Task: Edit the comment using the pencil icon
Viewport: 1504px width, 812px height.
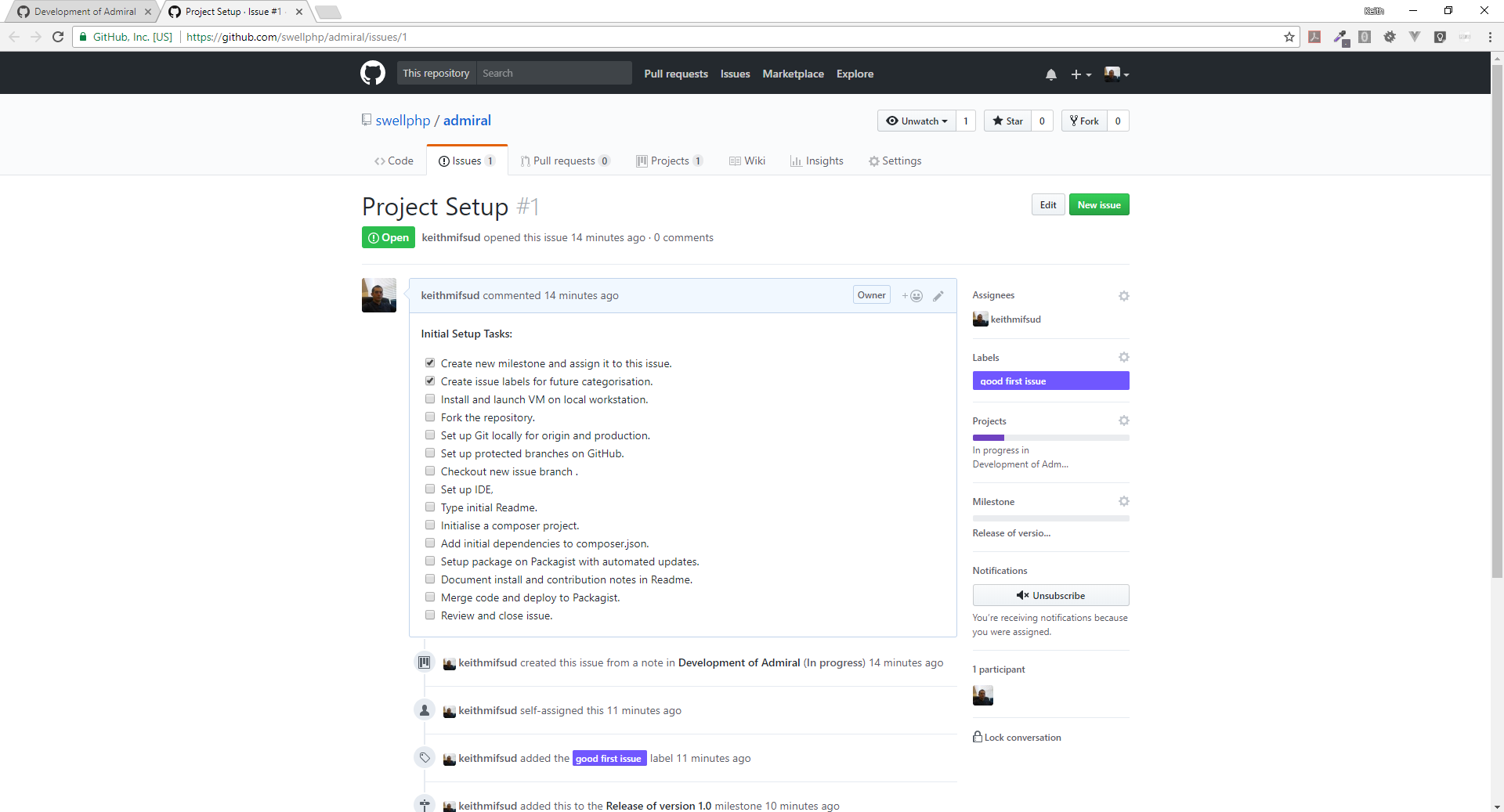Action: [x=938, y=295]
